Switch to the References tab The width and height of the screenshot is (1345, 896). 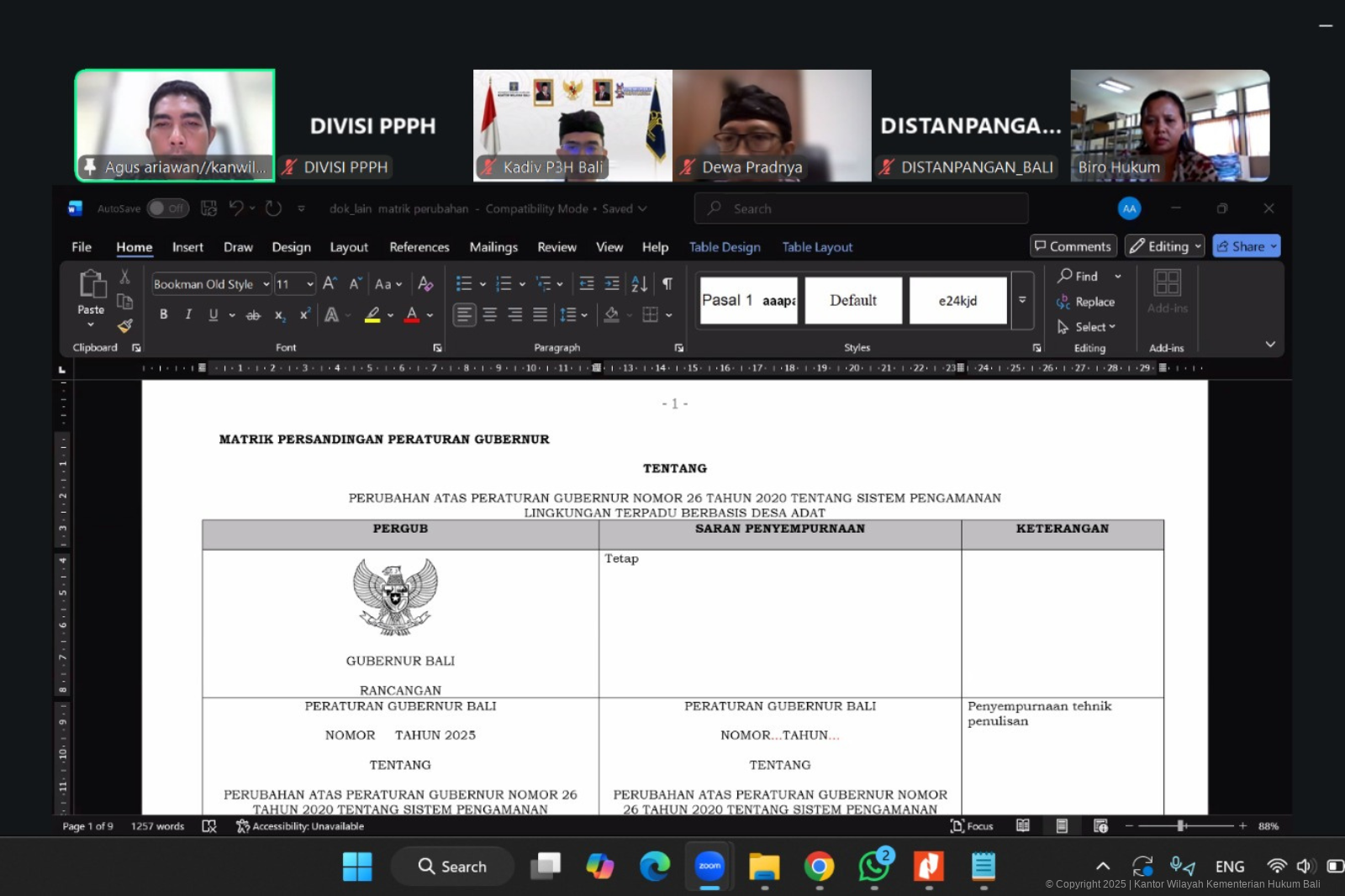pos(419,247)
